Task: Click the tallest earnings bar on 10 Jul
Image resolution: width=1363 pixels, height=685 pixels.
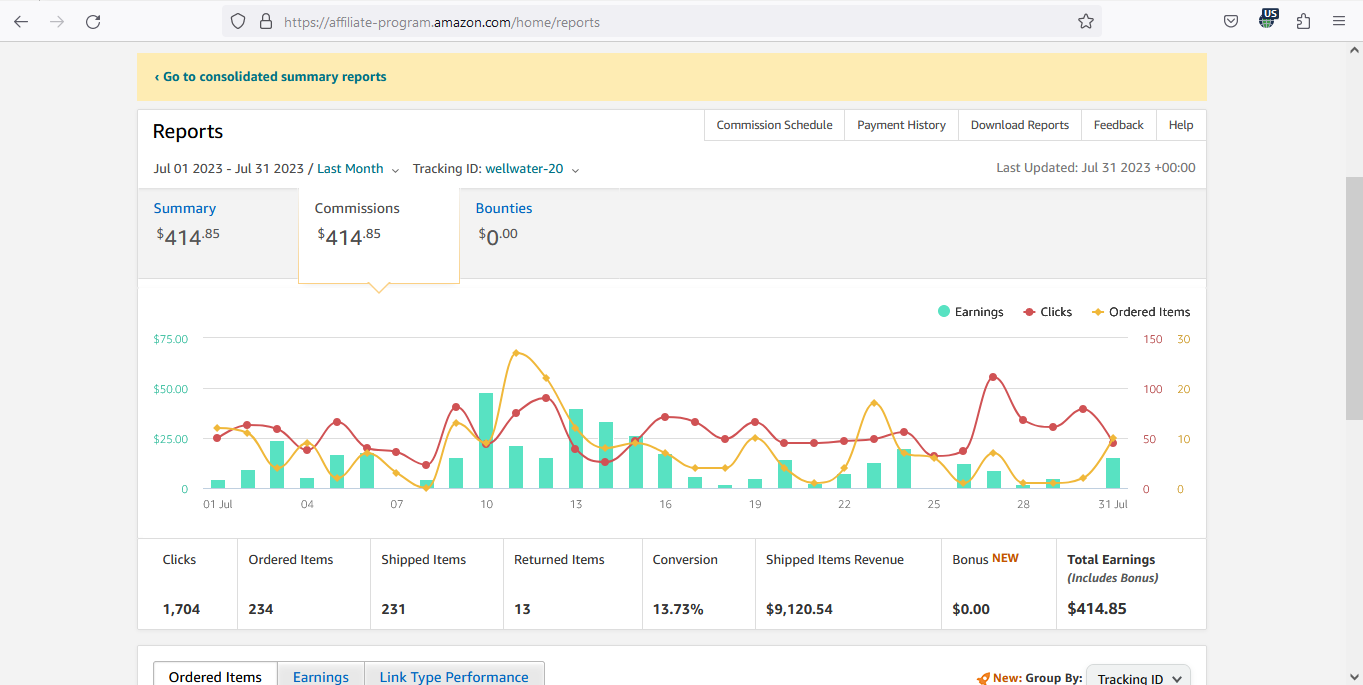Action: click(x=486, y=440)
